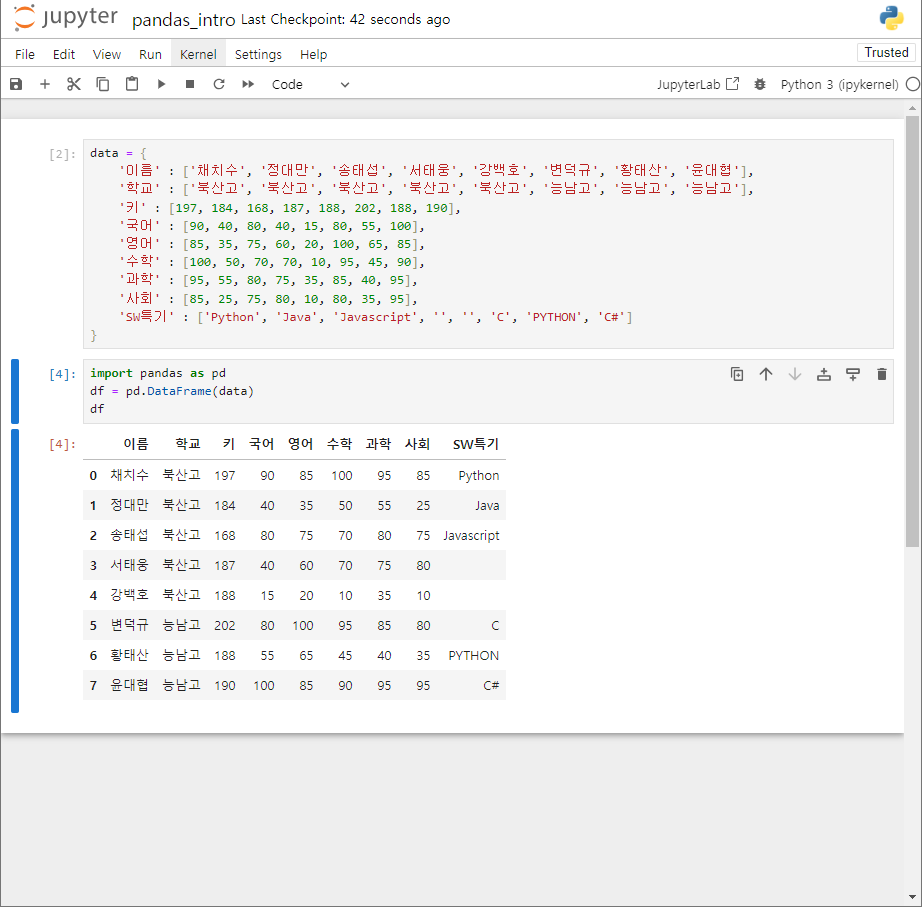This screenshot has height=907, width=922.
Task: Click the Jupyter logo
Action: tap(65, 18)
